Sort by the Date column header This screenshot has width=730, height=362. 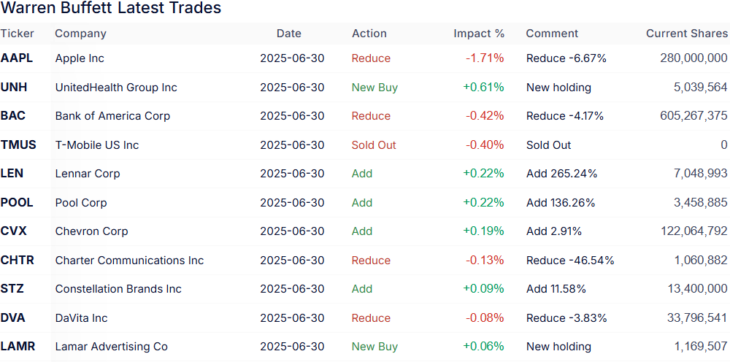[289, 34]
